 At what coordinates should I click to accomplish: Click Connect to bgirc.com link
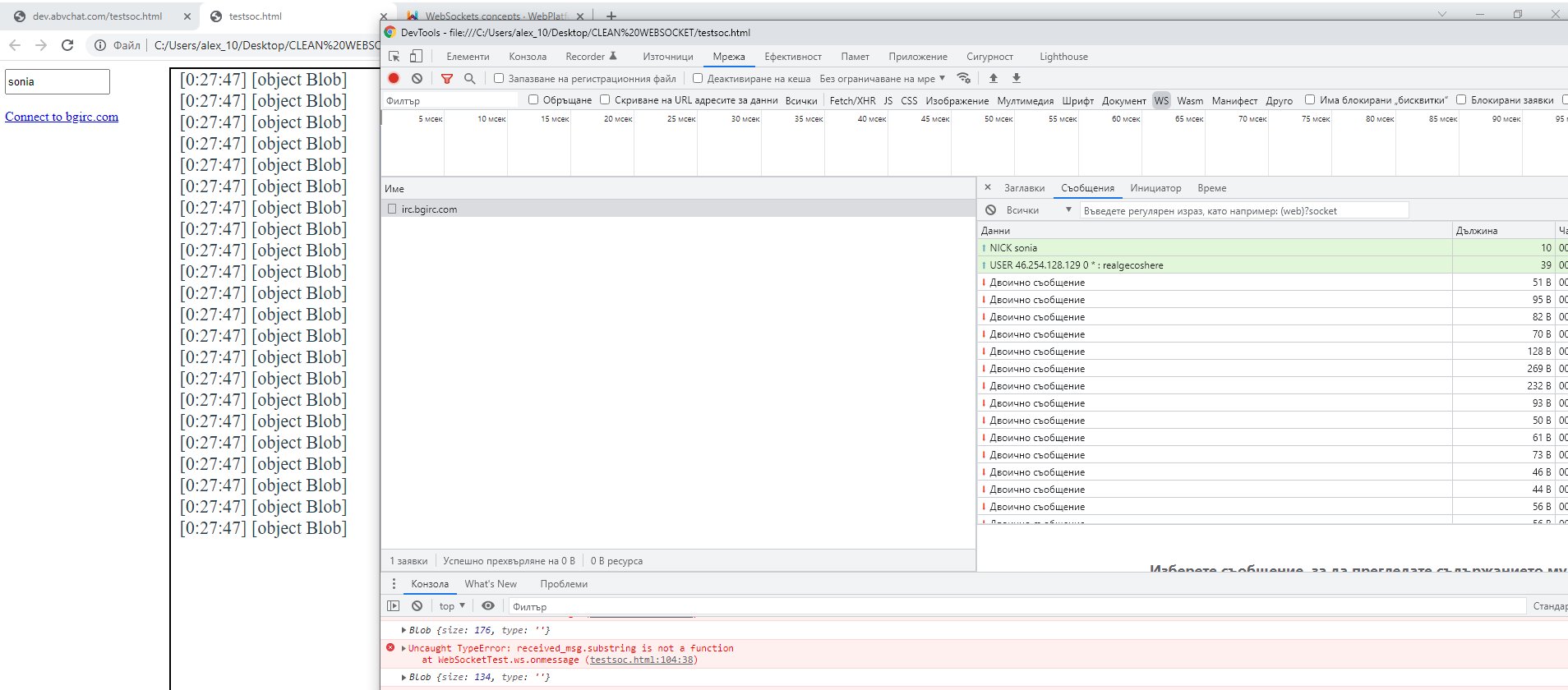[62, 117]
